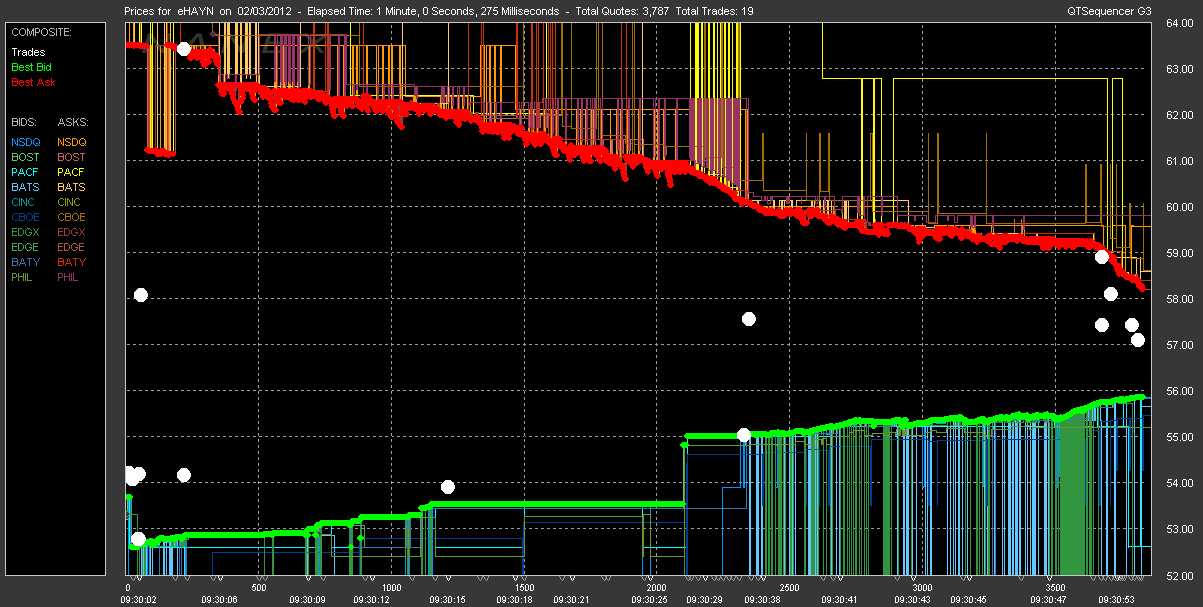Select EDGX in the ASKS column
The height and width of the screenshot is (607, 1203).
72,232
